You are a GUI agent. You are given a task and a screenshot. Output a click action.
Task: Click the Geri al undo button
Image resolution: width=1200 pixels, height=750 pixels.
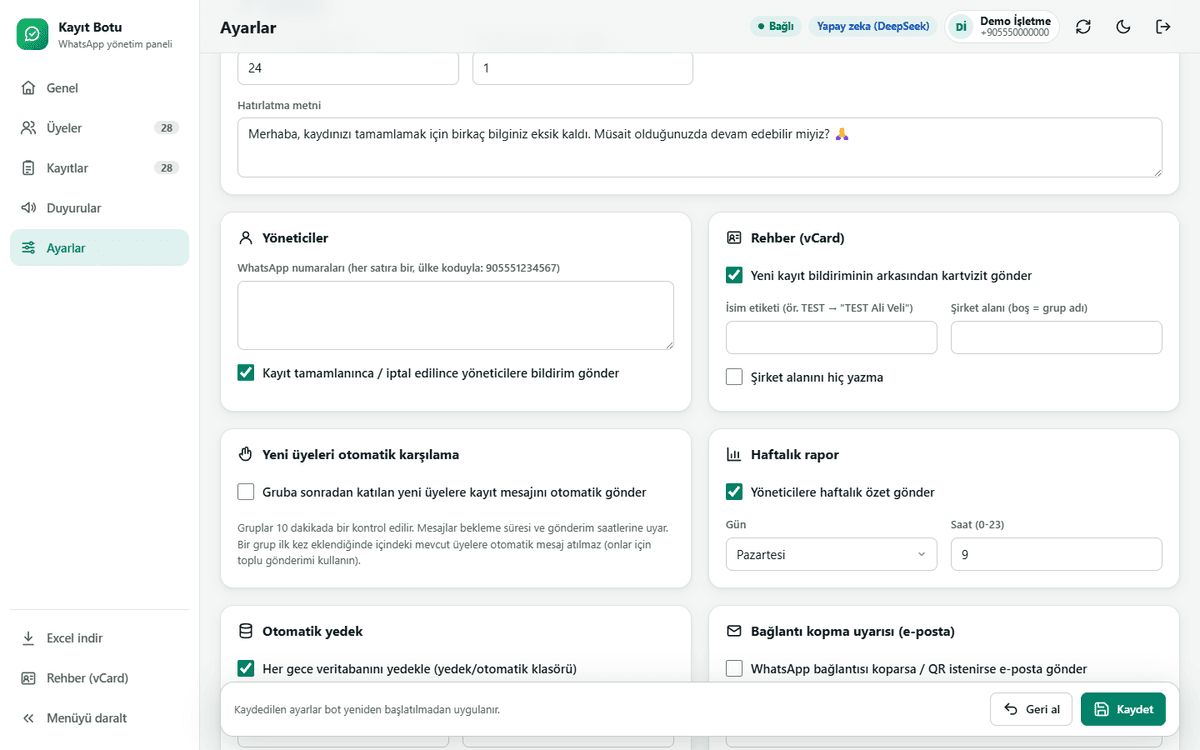coord(1031,709)
